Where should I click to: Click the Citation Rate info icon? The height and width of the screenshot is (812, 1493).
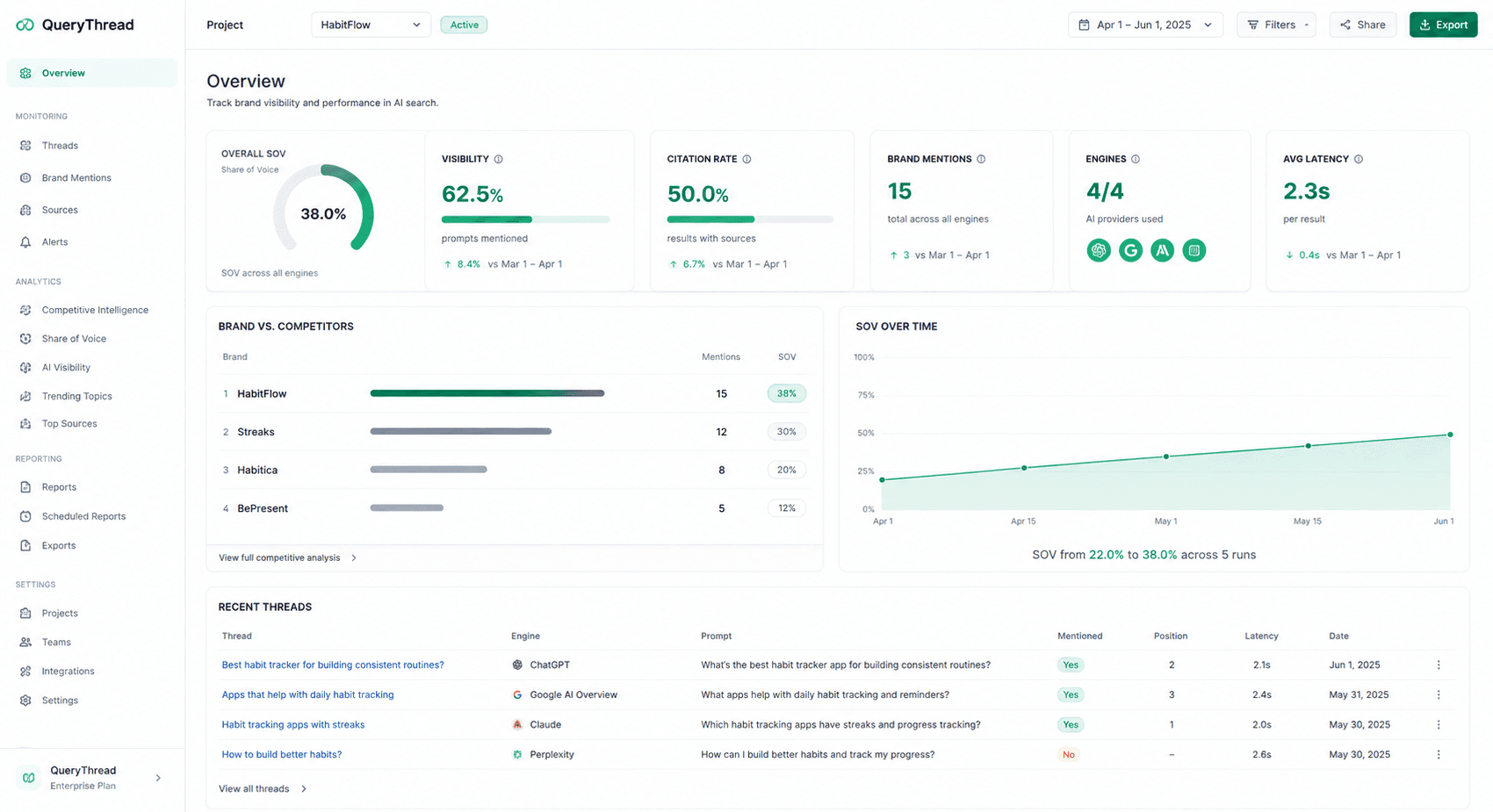pos(746,159)
